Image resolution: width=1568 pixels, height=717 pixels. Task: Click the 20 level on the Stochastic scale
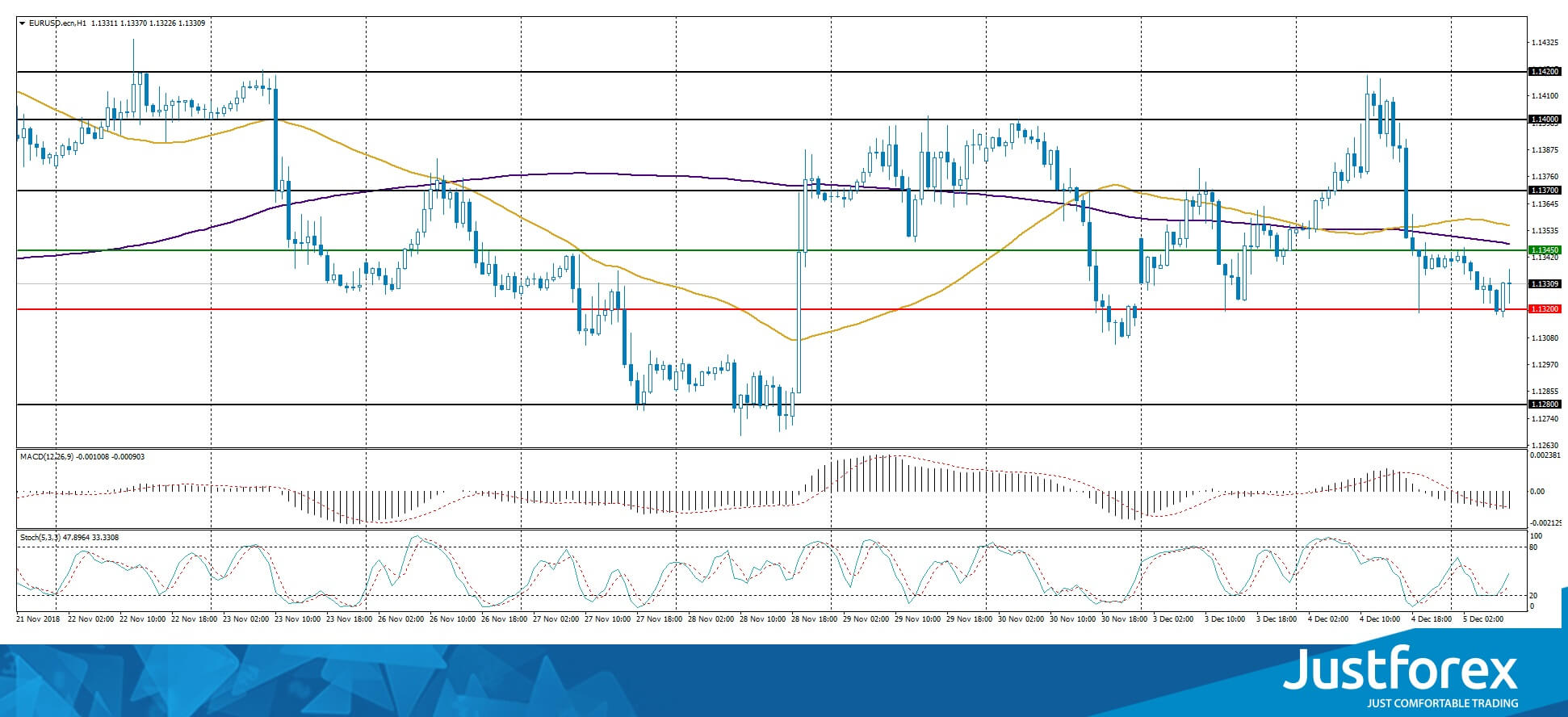pos(1534,596)
